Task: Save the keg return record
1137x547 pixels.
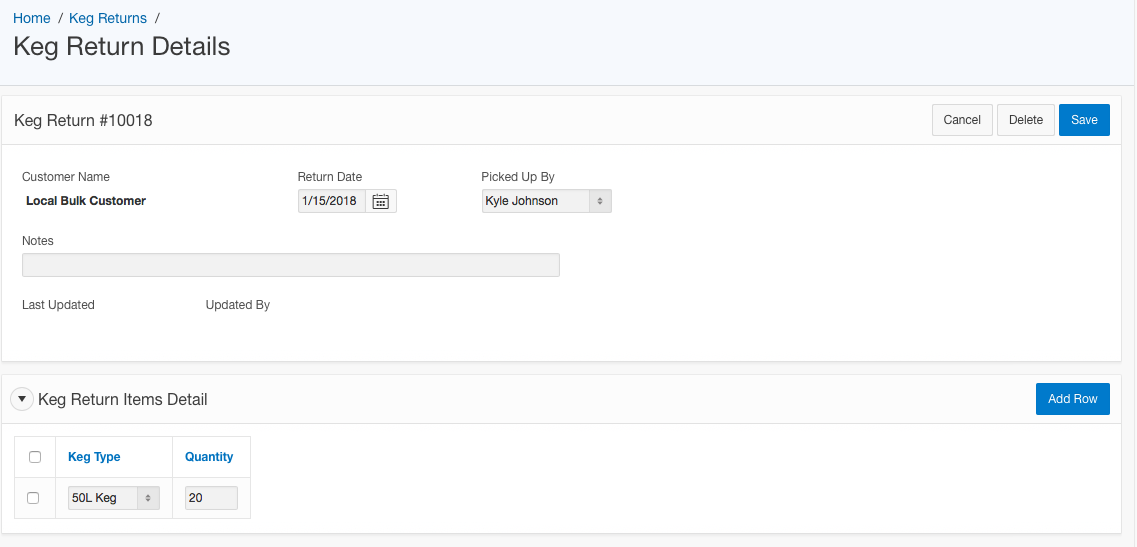Action: click(x=1084, y=120)
